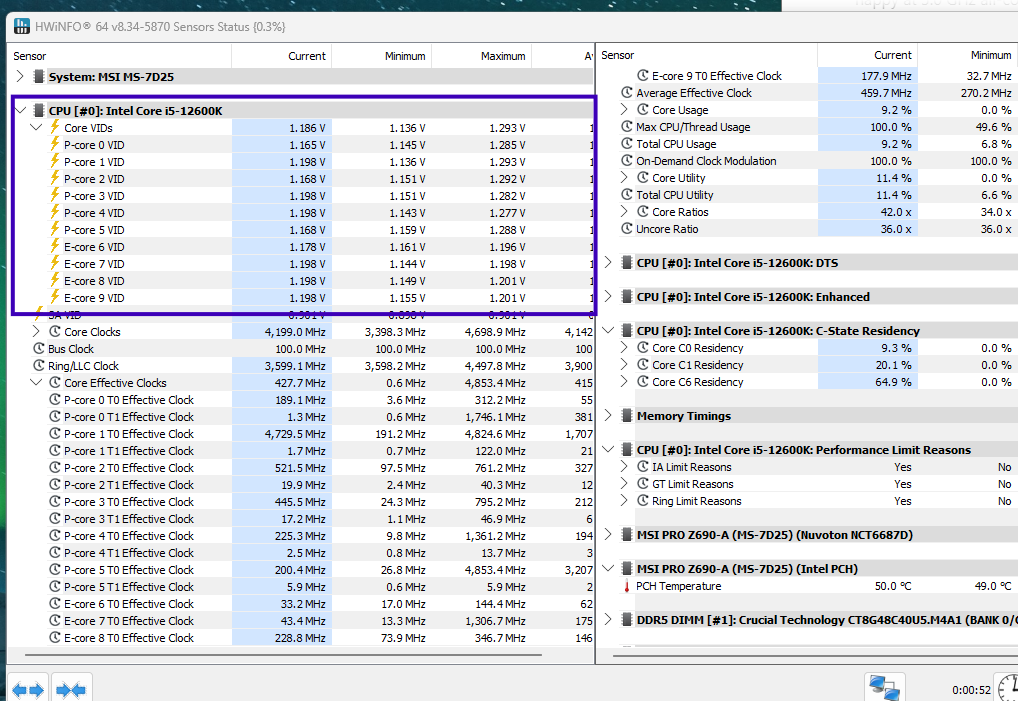The width and height of the screenshot is (1018, 701).
Task: Click the network computers icon in bottom toolbar
Action: coord(884,688)
